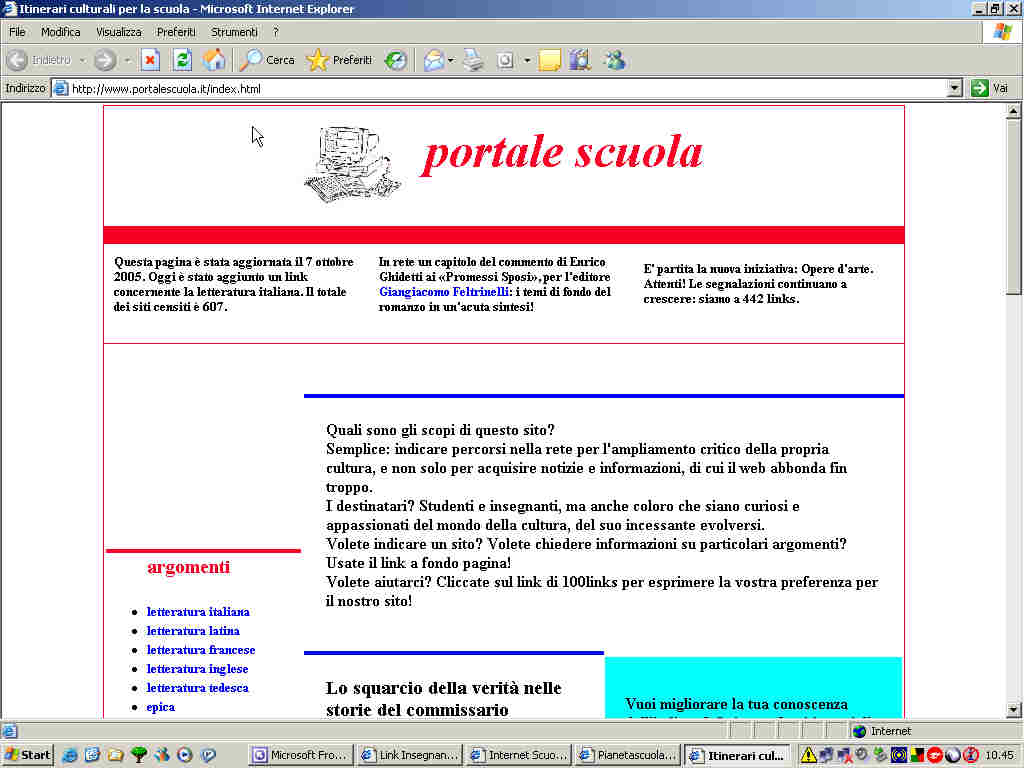
Task: Expand the Indietro back history dropdown
Action: pyautogui.click(x=82, y=60)
